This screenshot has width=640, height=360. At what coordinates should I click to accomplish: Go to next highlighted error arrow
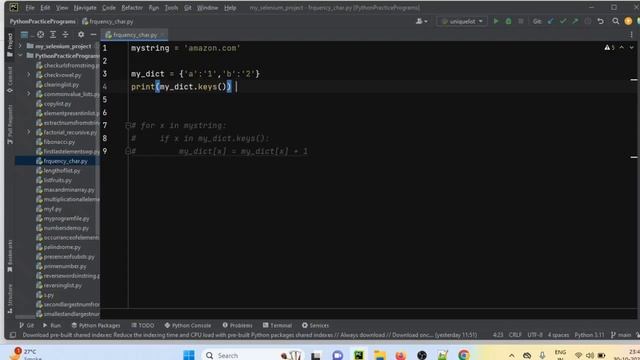pos(631,48)
